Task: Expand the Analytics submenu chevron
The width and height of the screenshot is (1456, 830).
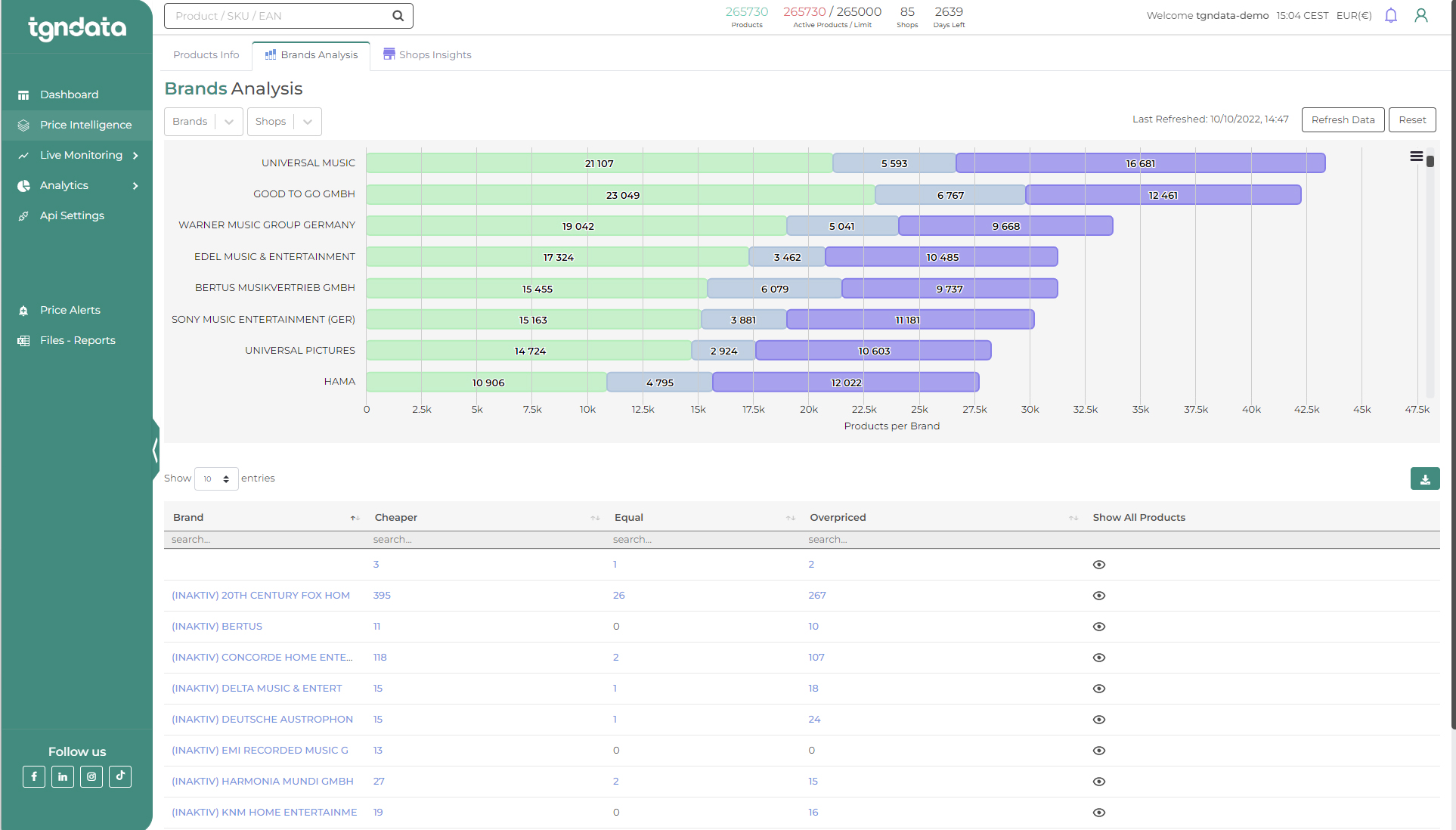Action: coord(135,186)
